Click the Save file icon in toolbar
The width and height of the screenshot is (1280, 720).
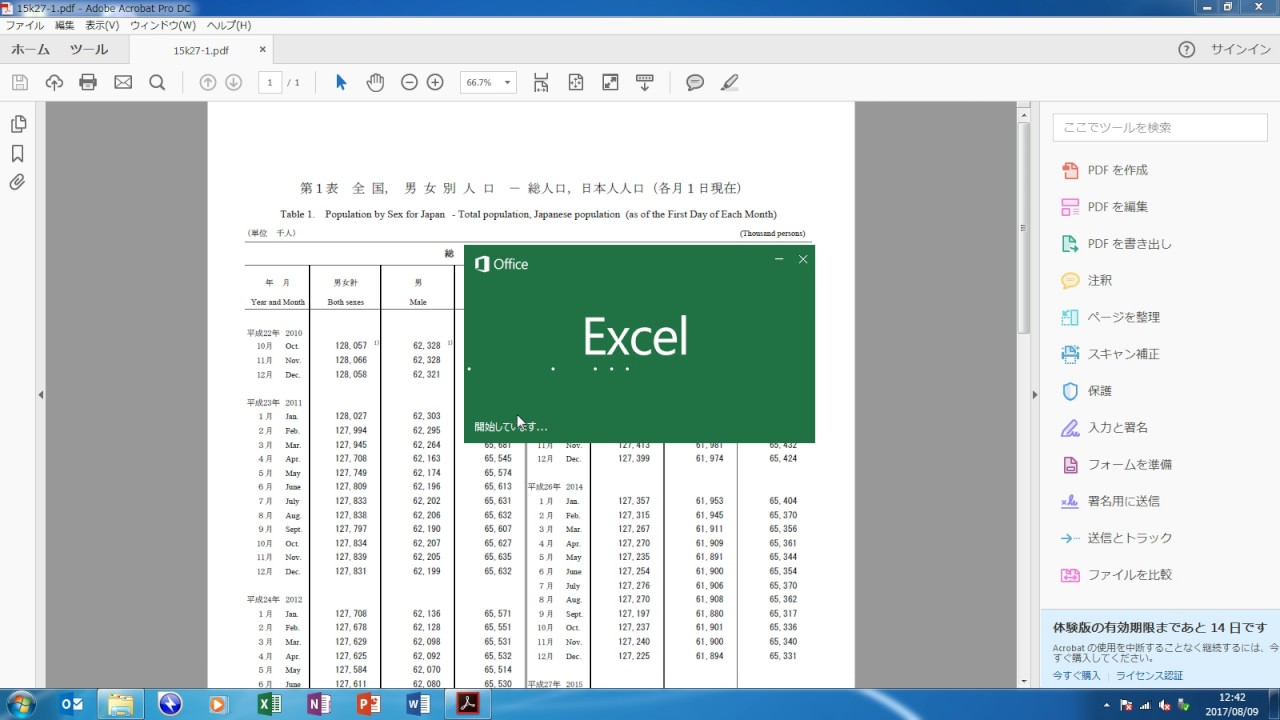(x=20, y=82)
